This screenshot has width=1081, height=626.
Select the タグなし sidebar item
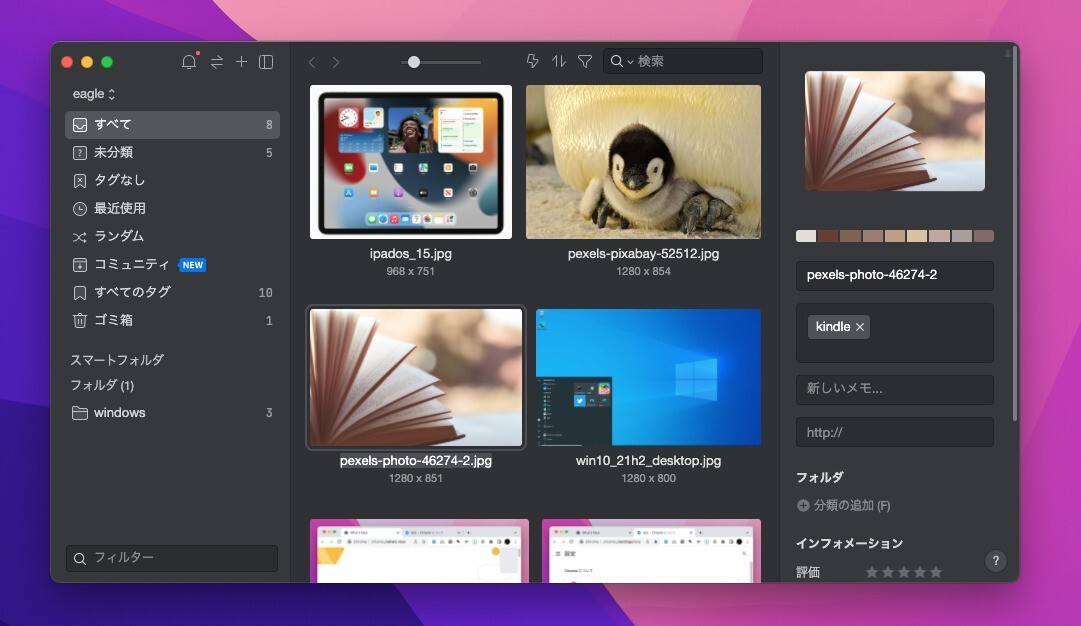pos(172,181)
